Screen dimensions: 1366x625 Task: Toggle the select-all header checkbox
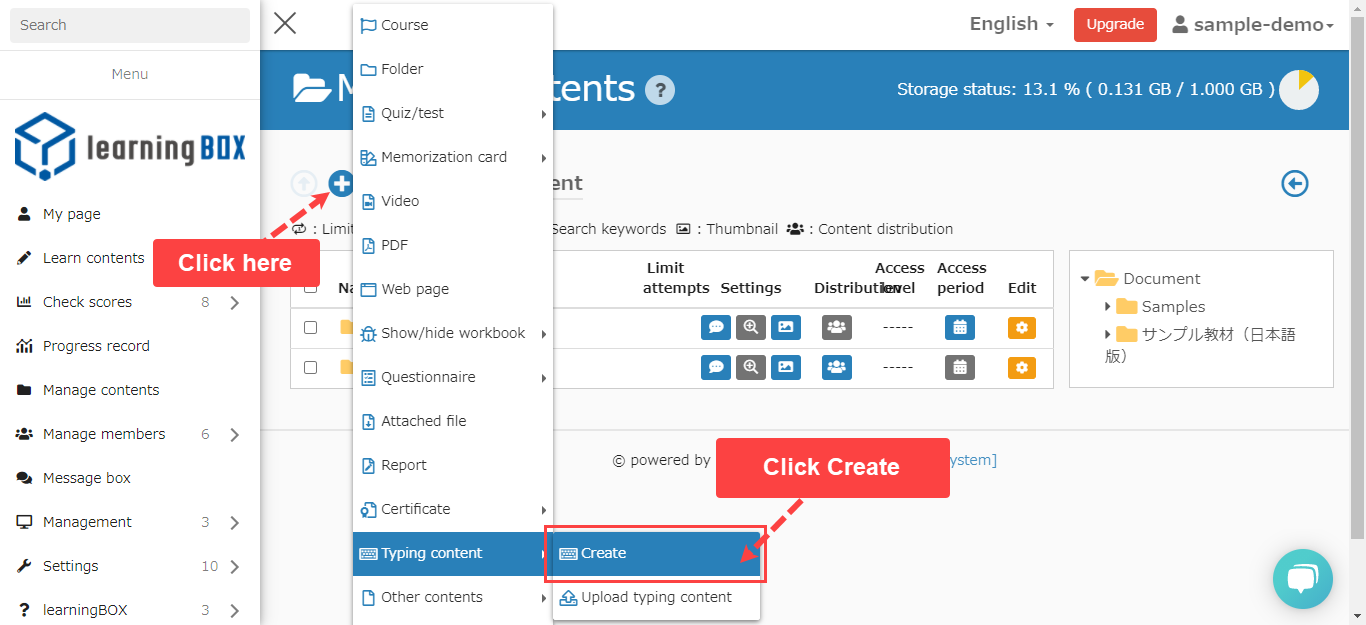(x=311, y=288)
